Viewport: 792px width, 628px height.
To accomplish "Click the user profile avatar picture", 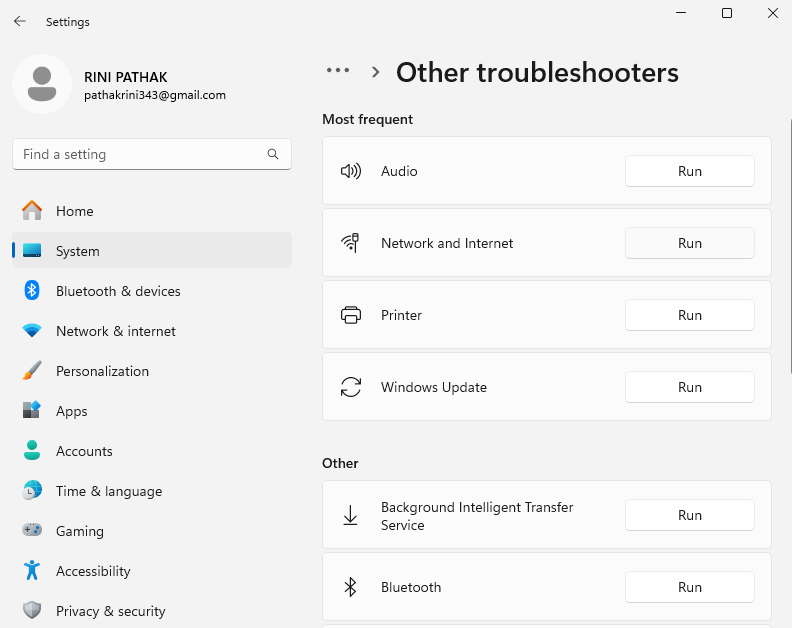I will 41,84.
